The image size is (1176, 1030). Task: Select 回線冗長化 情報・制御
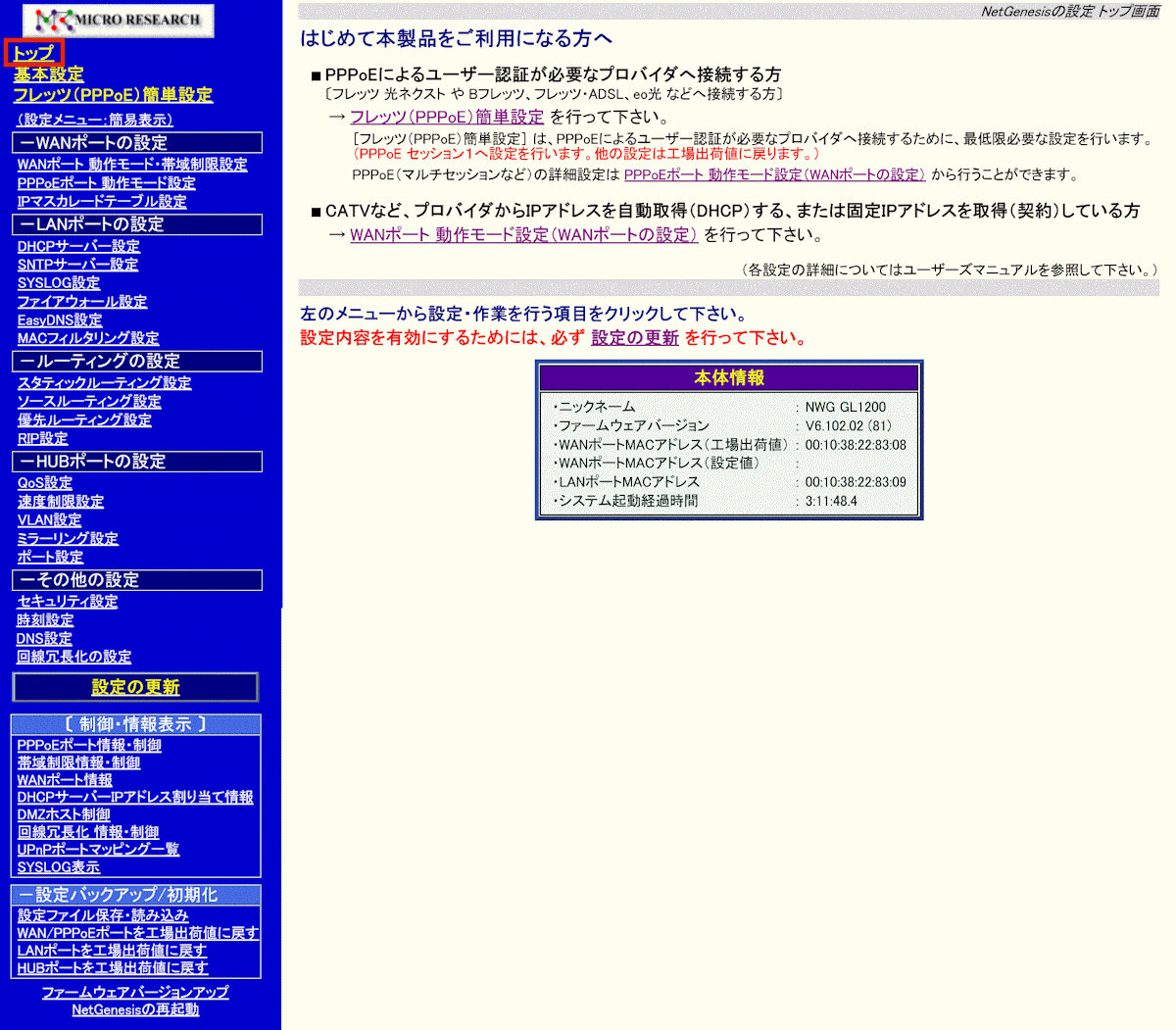coord(88,833)
